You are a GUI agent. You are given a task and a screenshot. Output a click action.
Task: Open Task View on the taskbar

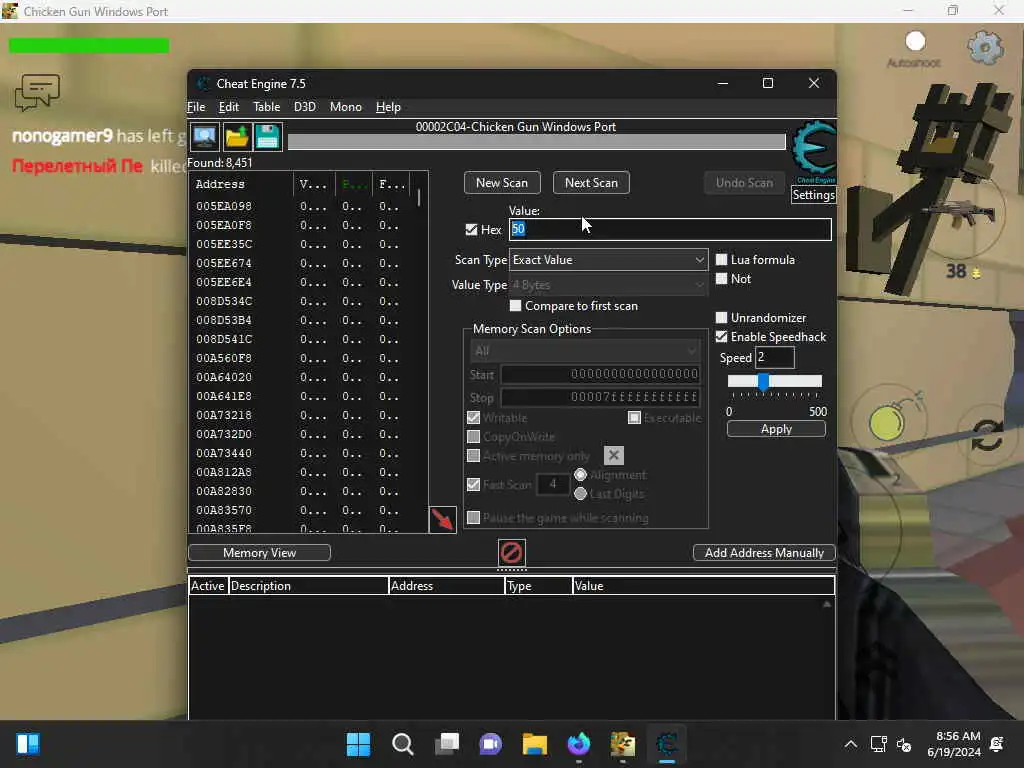pos(447,744)
